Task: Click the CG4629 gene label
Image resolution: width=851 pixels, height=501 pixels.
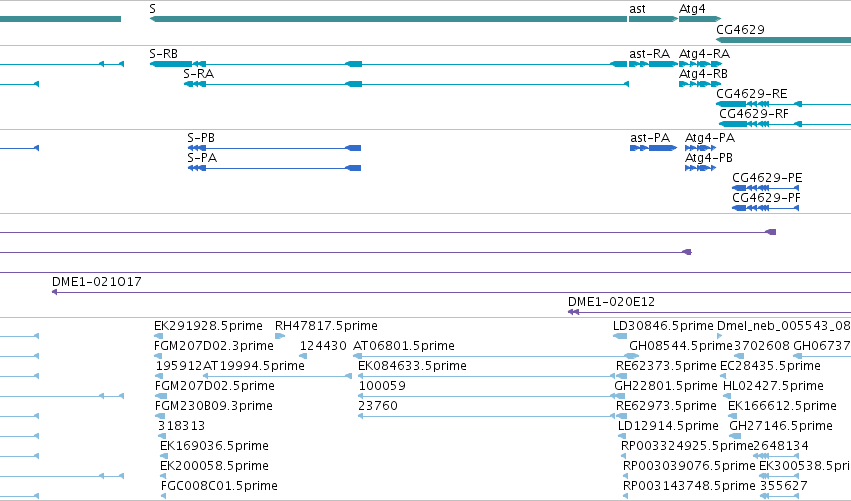Action: [x=740, y=29]
